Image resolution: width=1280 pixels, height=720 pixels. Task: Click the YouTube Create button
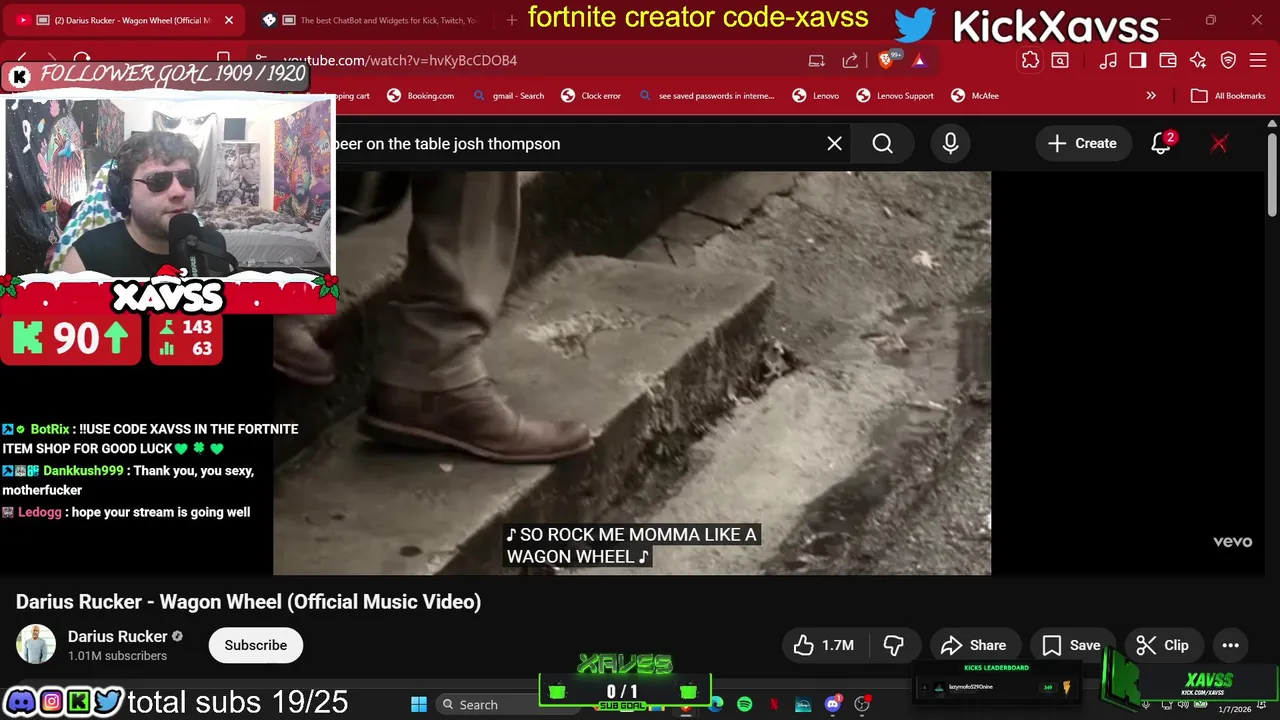pyautogui.click(x=1081, y=143)
